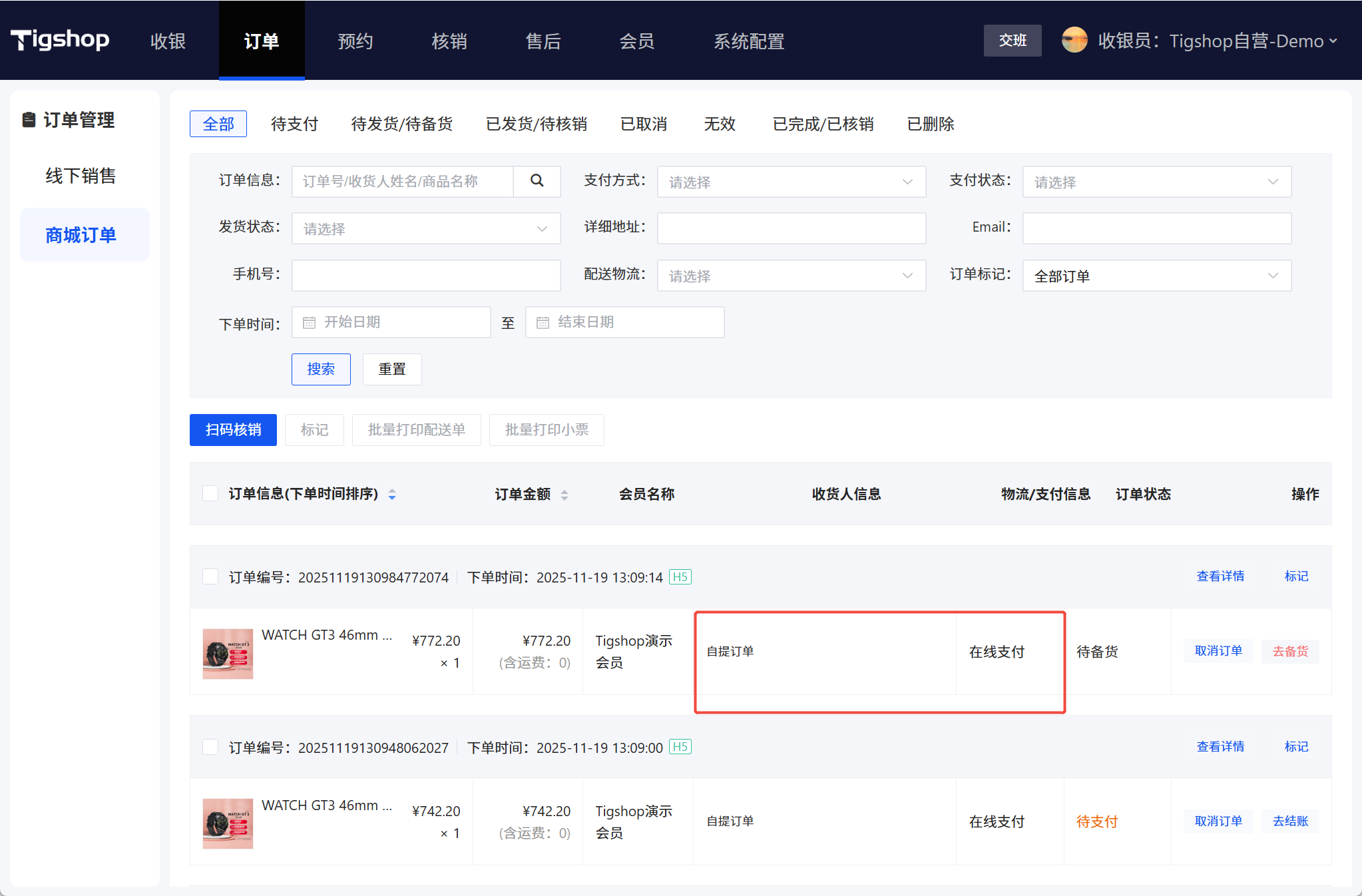Check the order ending 772074 checkbox
The height and width of the screenshot is (896, 1362).
210,576
